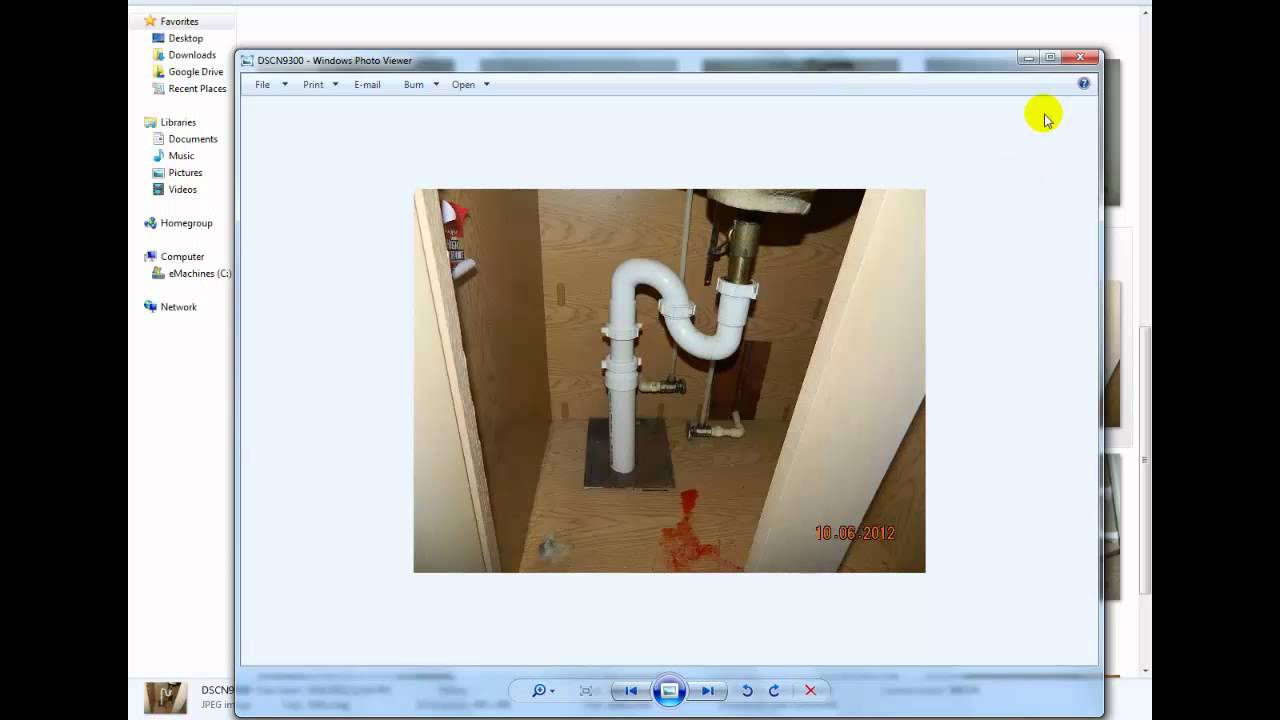The image size is (1280, 720).
Task: Click the Documents library icon
Action: point(158,139)
